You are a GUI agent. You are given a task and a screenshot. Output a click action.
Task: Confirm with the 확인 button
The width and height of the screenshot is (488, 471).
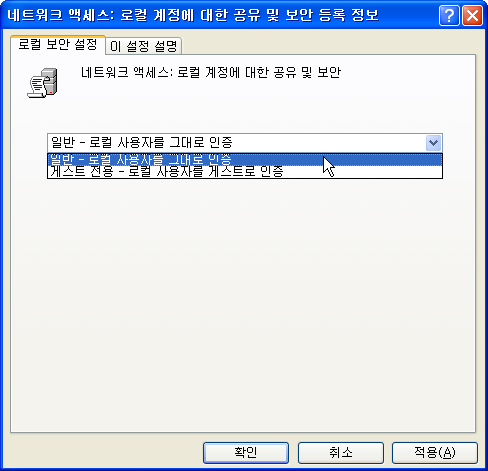tap(246, 452)
